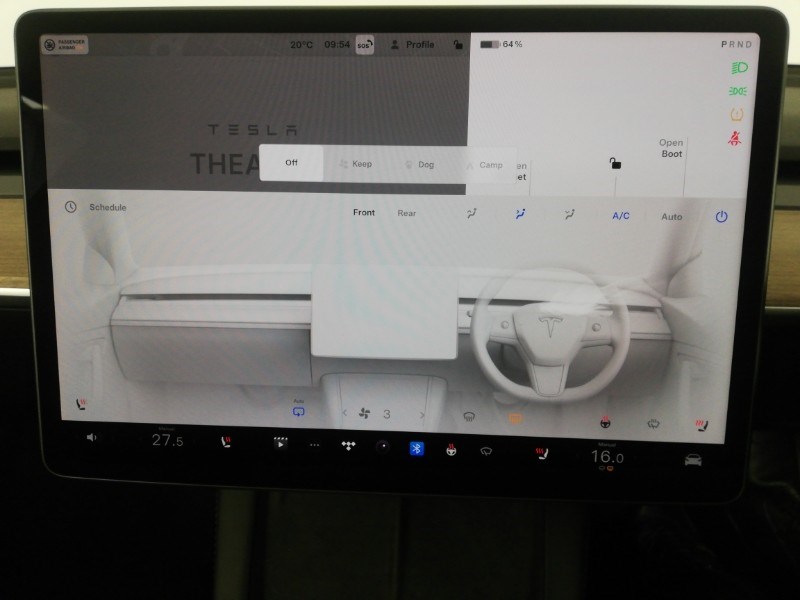
Task: Tap the right seat heater icon in the dock
Action: tap(541, 453)
